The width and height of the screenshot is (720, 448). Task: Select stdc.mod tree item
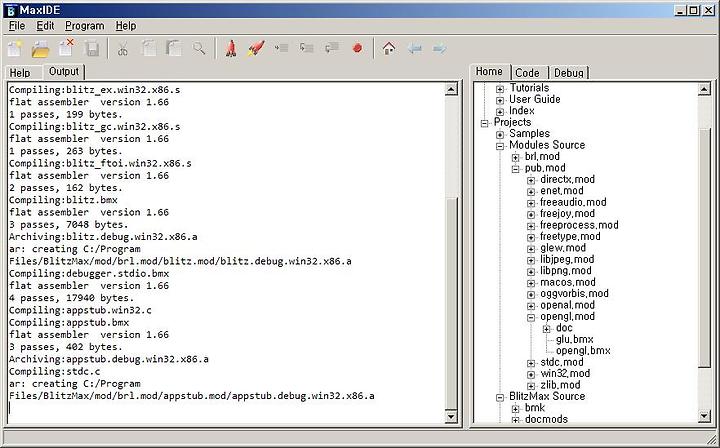[x=562, y=362]
